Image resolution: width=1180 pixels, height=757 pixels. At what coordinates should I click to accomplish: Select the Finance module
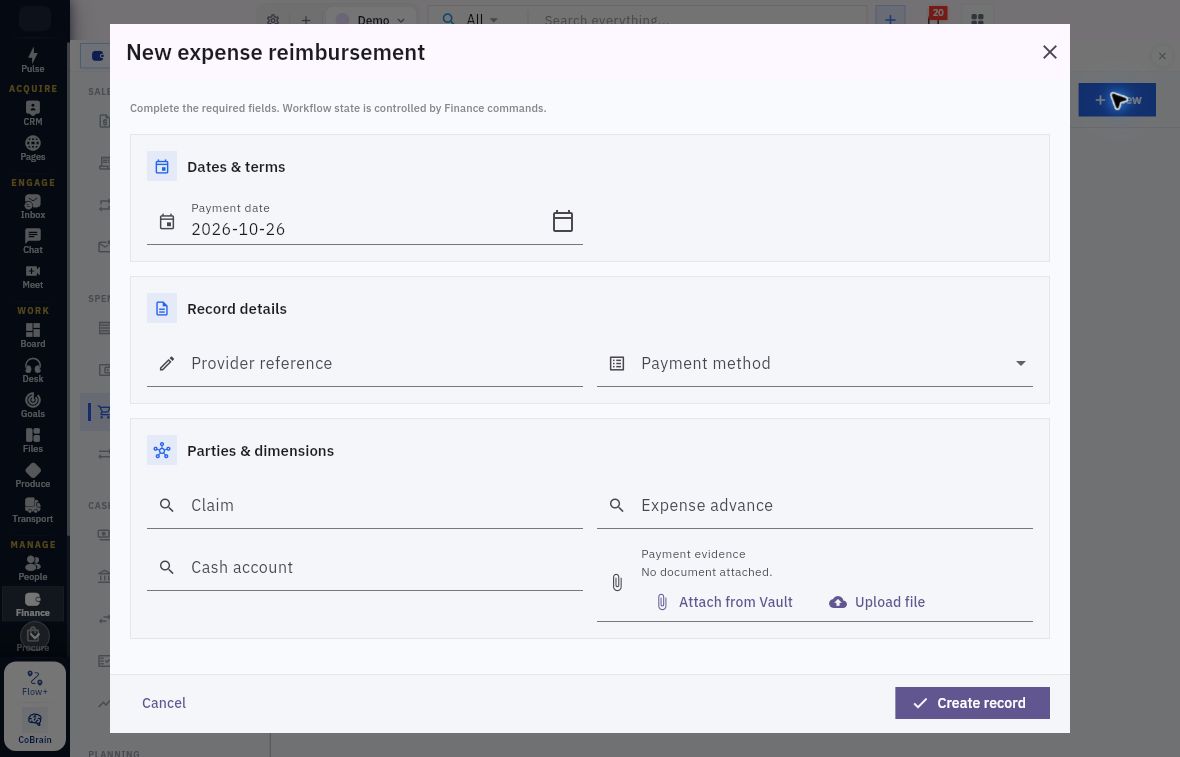point(32,604)
